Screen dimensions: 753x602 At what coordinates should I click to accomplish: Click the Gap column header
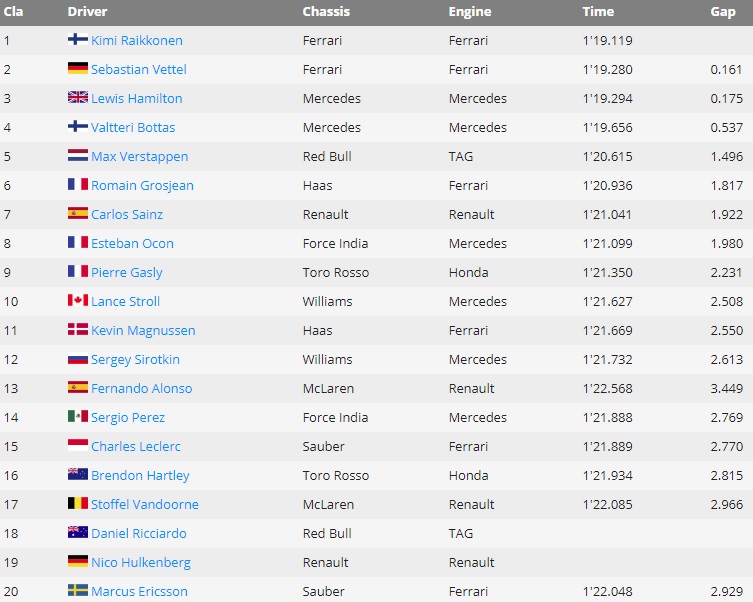click(x=723, y=12)
